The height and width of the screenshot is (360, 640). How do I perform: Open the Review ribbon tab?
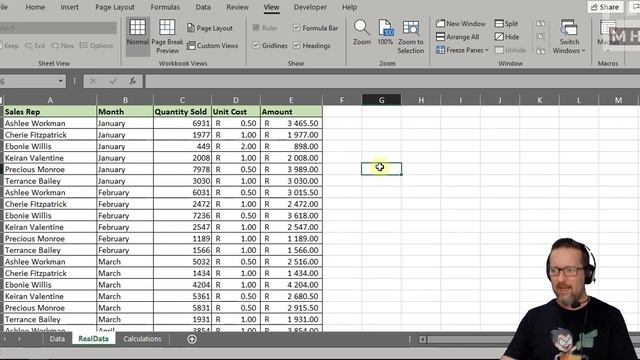(237, 7)
